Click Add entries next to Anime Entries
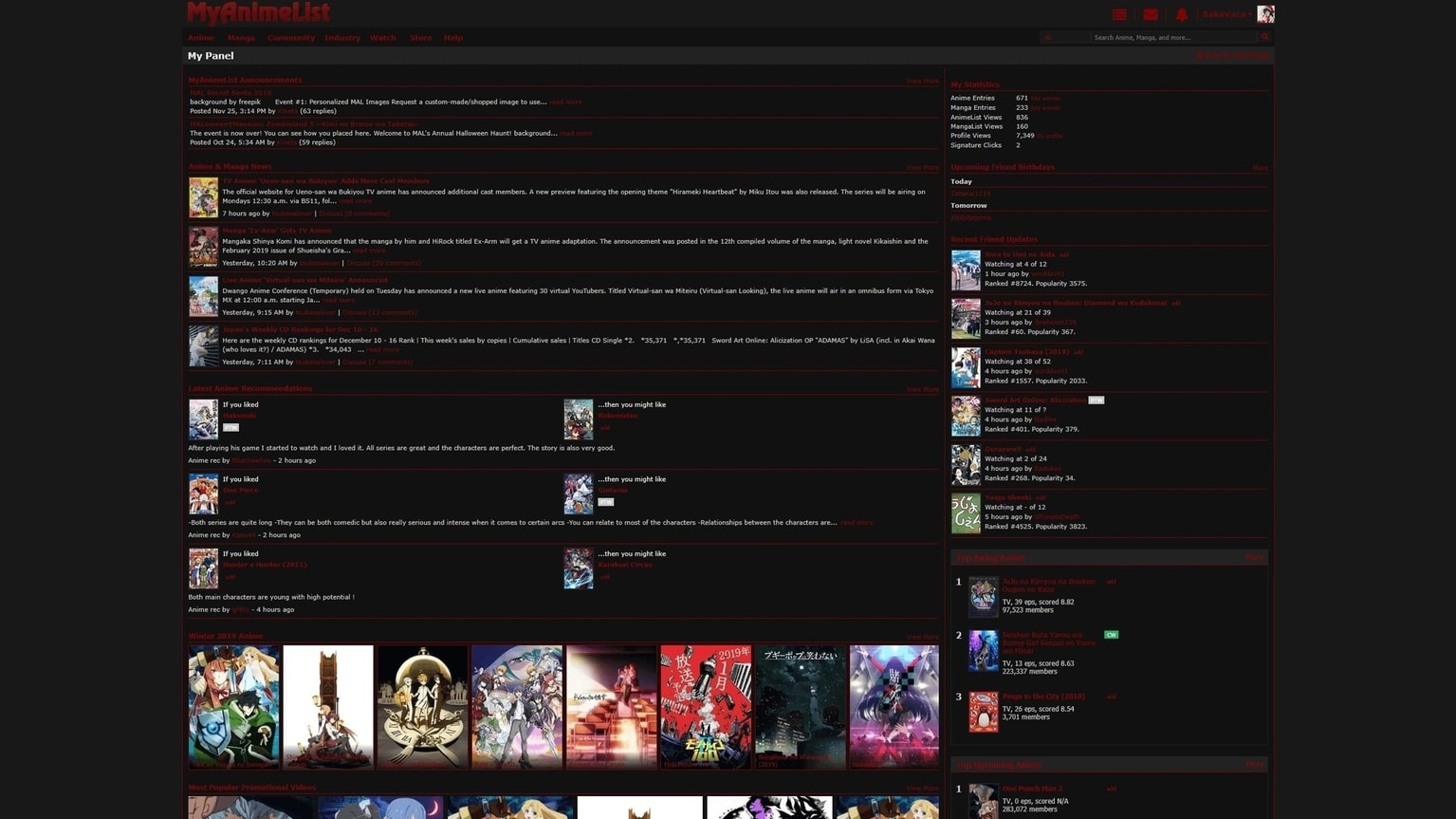 pos(1045,99)
